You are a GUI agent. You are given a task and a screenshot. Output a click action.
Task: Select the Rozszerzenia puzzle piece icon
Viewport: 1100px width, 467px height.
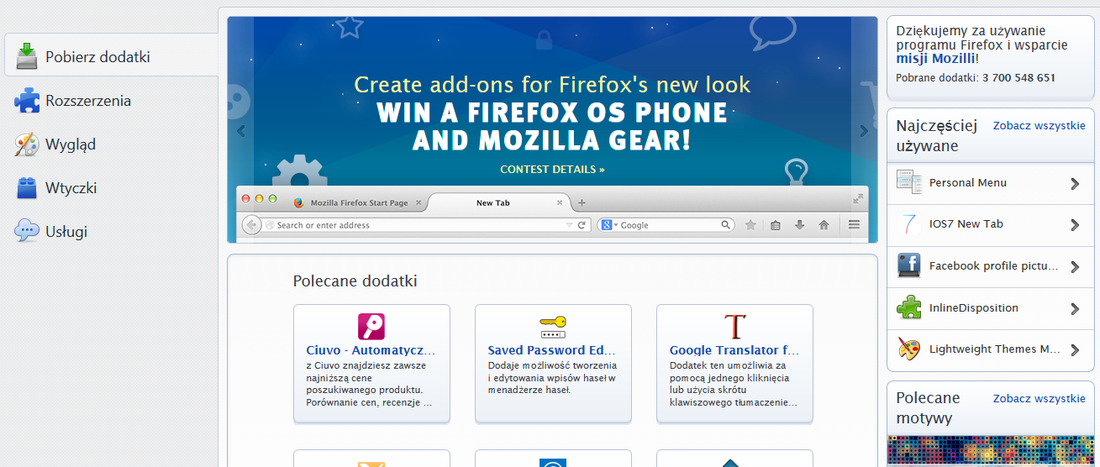27,100
